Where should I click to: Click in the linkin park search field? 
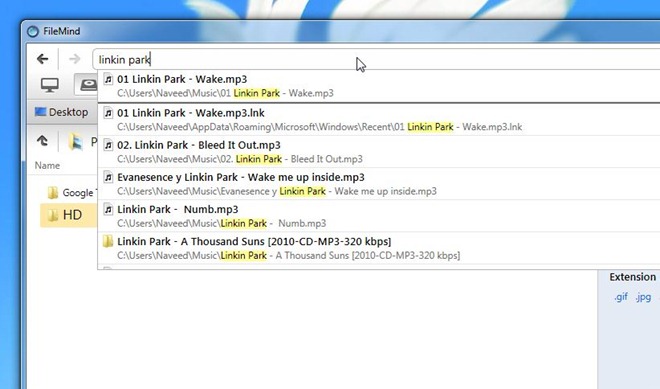coord(376,59)
